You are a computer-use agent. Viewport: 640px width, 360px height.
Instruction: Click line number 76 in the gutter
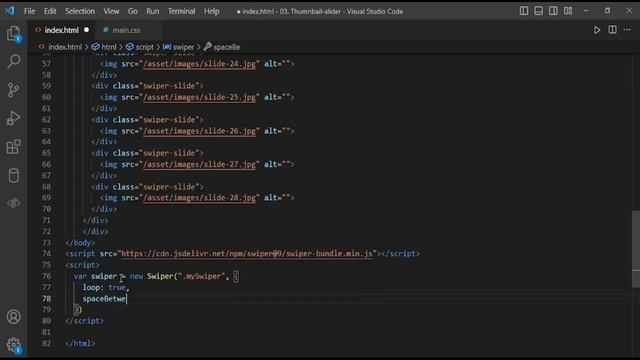click(x=47, y=276)
